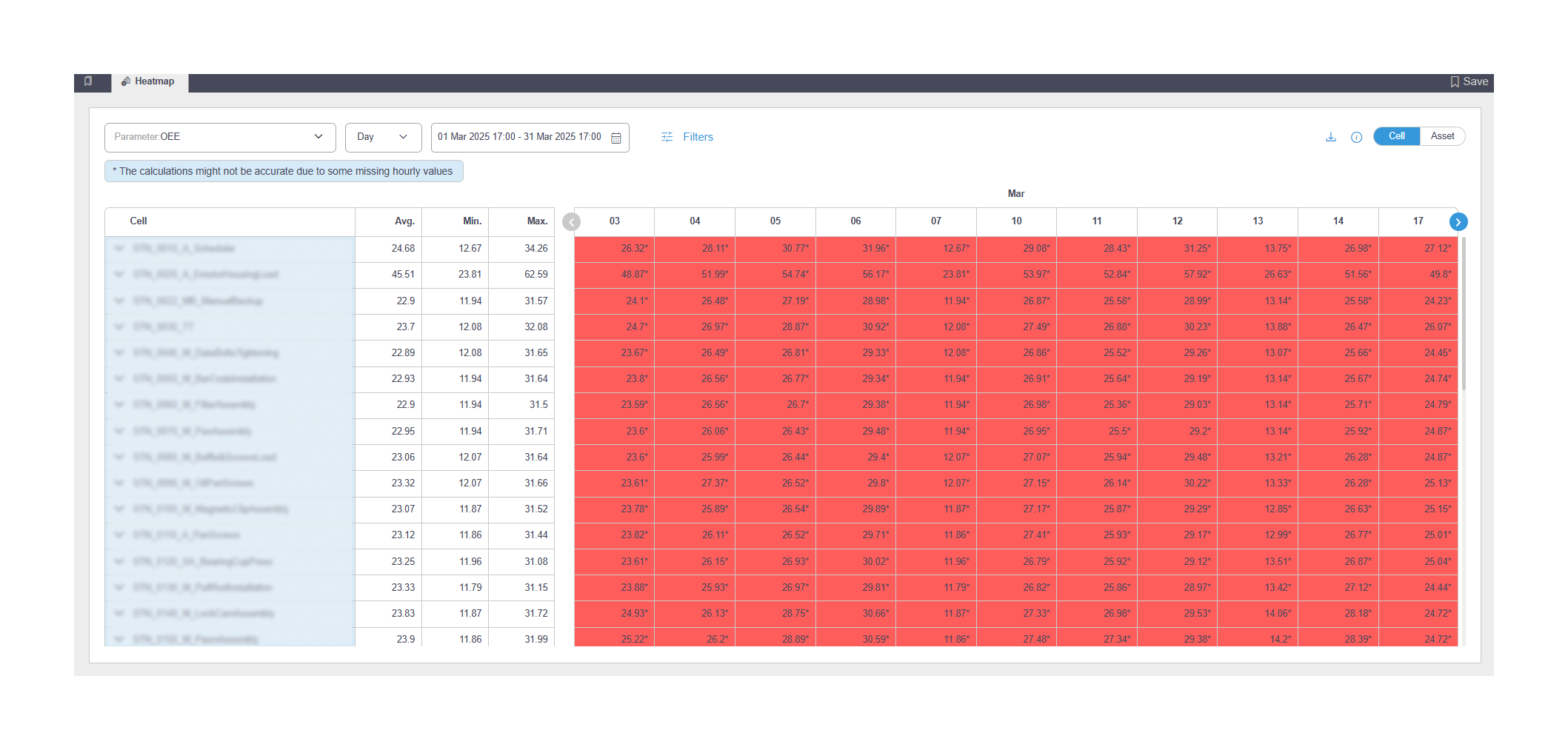Click the missing hourly values notice

(284, 171)
